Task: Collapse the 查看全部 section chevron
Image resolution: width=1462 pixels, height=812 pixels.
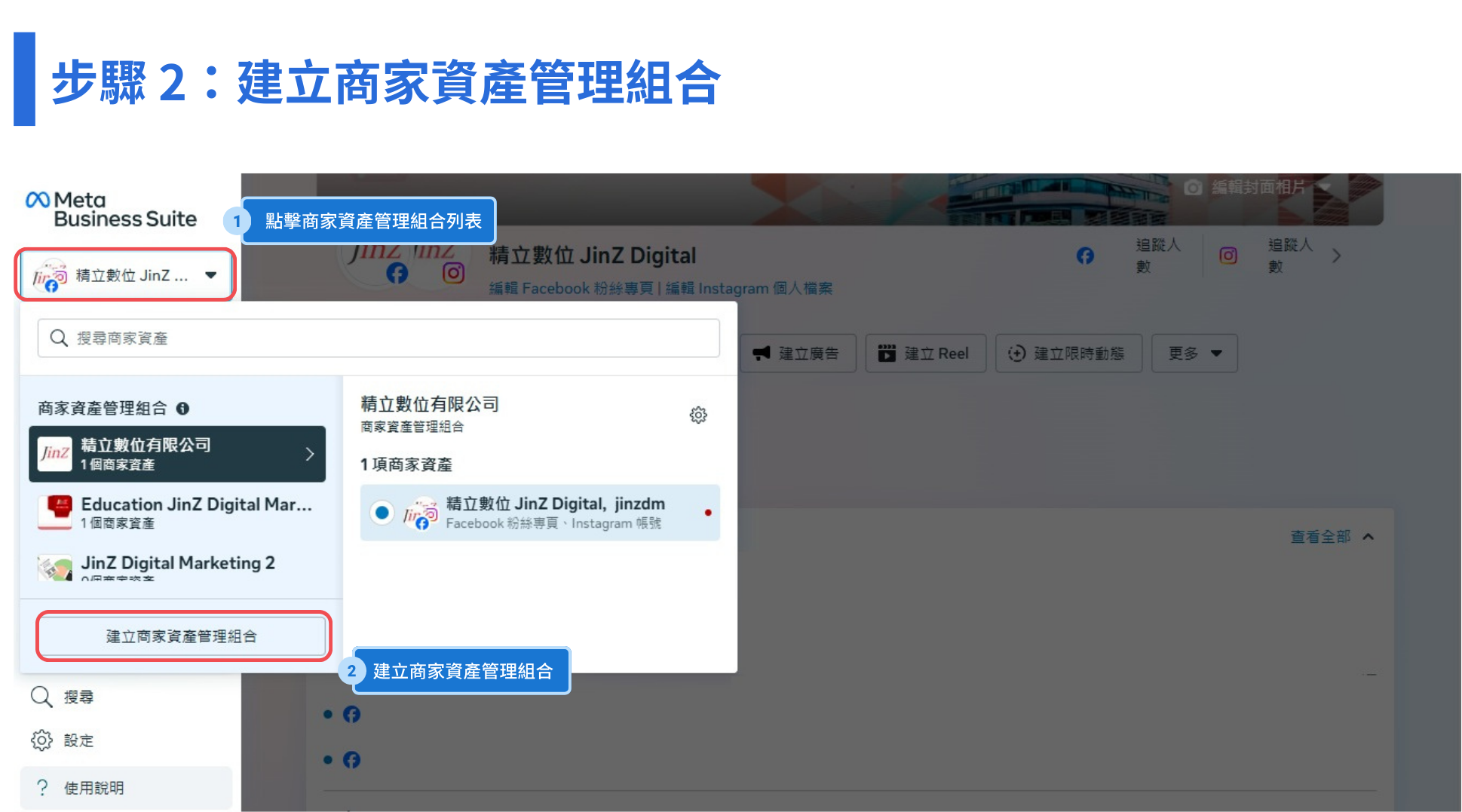Action: pyautogui.click(x=1369, y=537)
